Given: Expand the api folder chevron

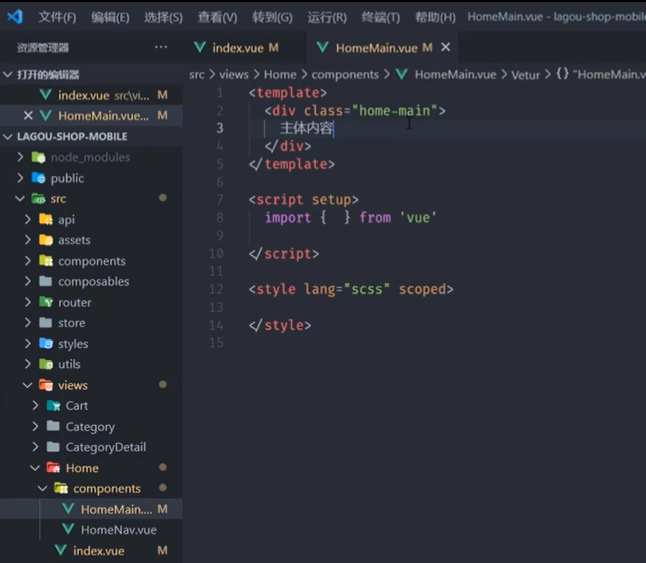Looking at the screenshot, I should click(28, 219).
